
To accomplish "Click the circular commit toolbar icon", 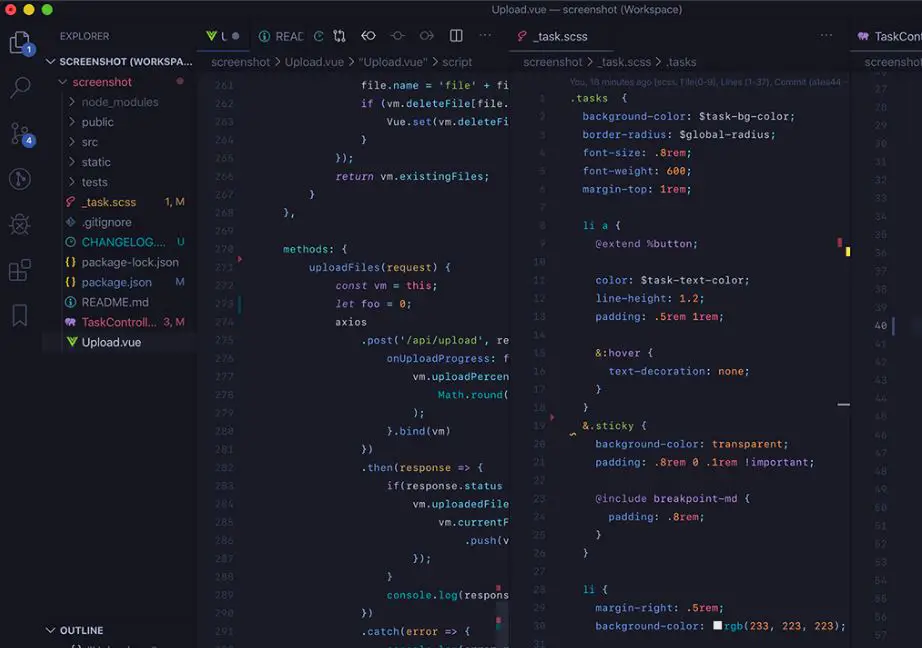I will (x=397, y=36).
